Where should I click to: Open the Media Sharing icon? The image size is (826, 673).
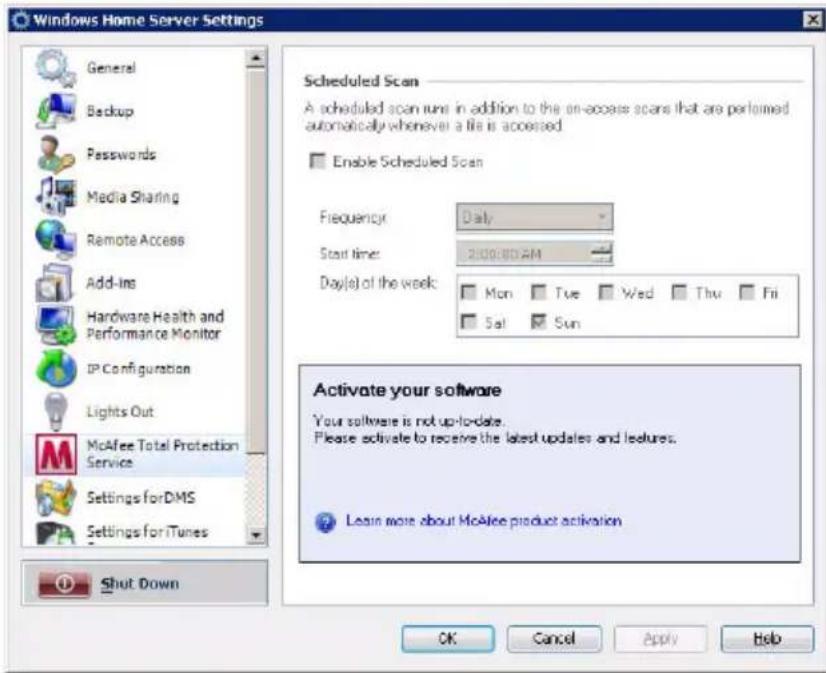click(55, 196)
